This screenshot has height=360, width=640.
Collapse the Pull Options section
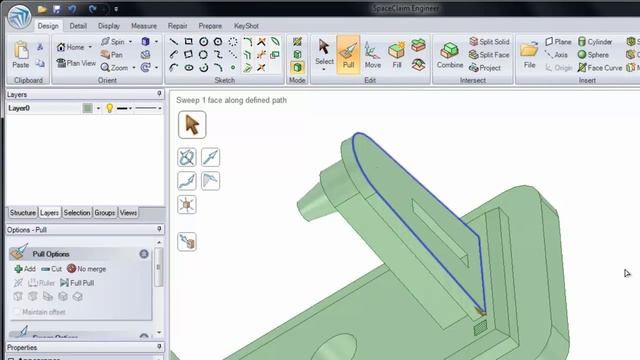144,254
